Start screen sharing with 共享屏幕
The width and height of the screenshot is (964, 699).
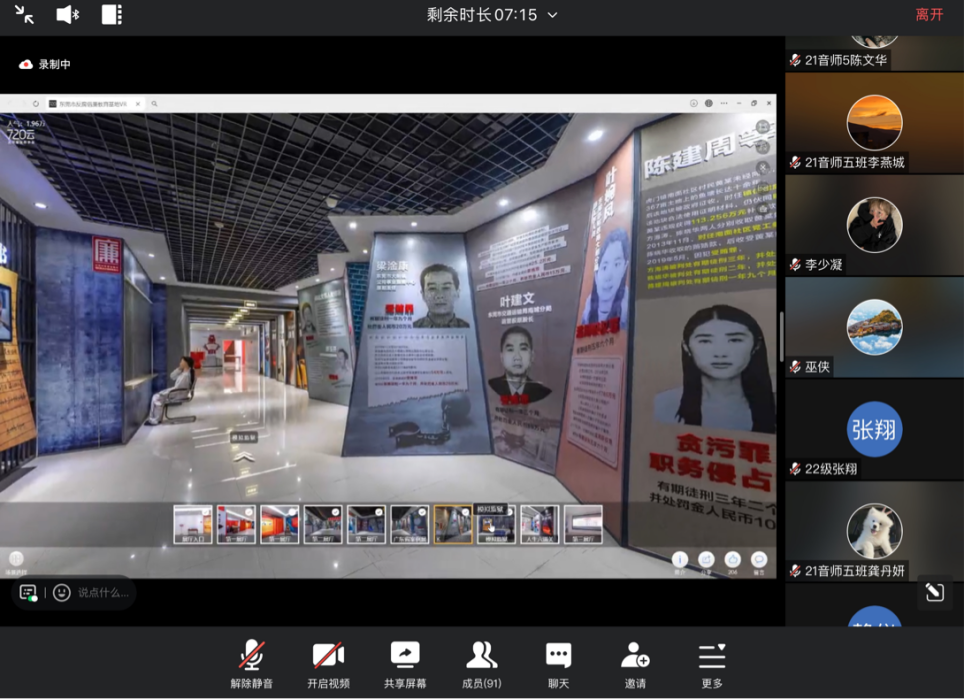click(405, 663)
